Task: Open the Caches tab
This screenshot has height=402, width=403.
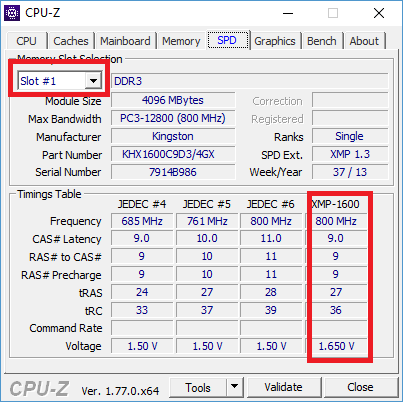Action: (71, 41)
